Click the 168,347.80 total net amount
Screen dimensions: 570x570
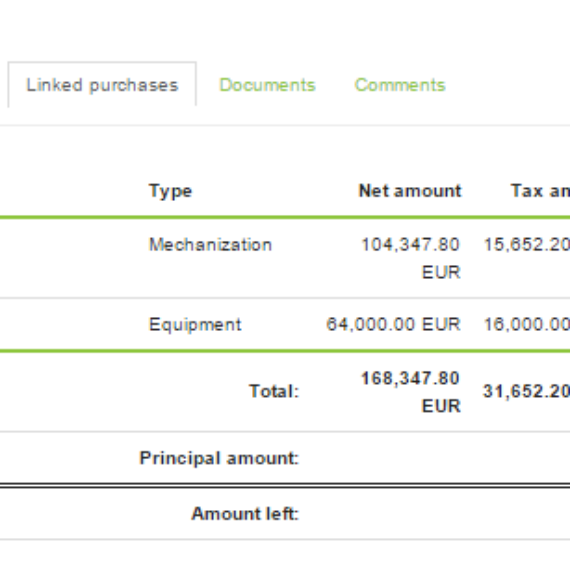411,392
